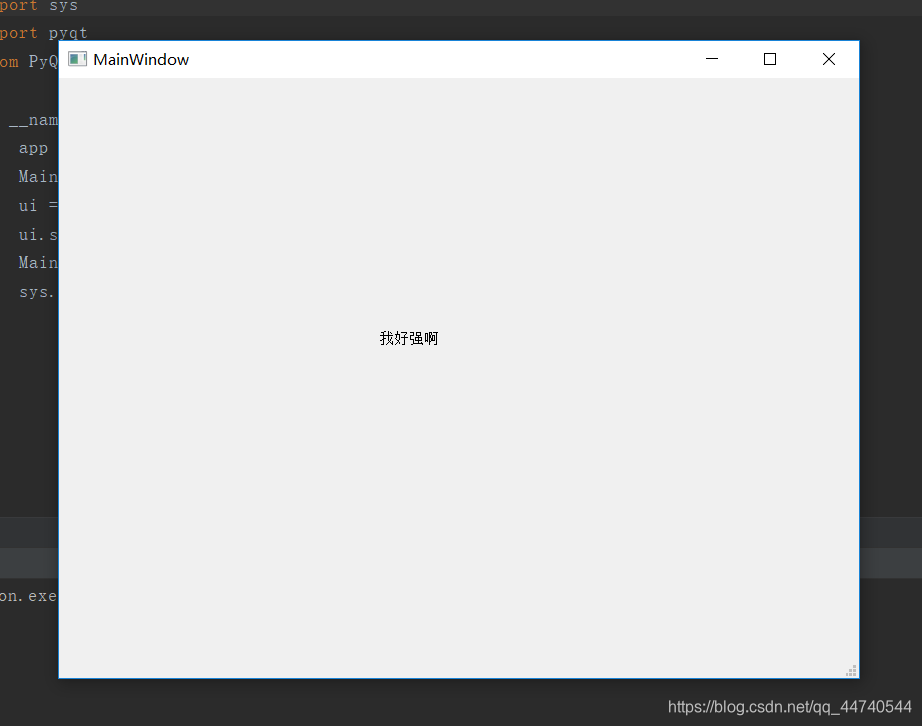The image size is (922, 726).
Task: Select the label 我好强啊
Action: point(408,338)
